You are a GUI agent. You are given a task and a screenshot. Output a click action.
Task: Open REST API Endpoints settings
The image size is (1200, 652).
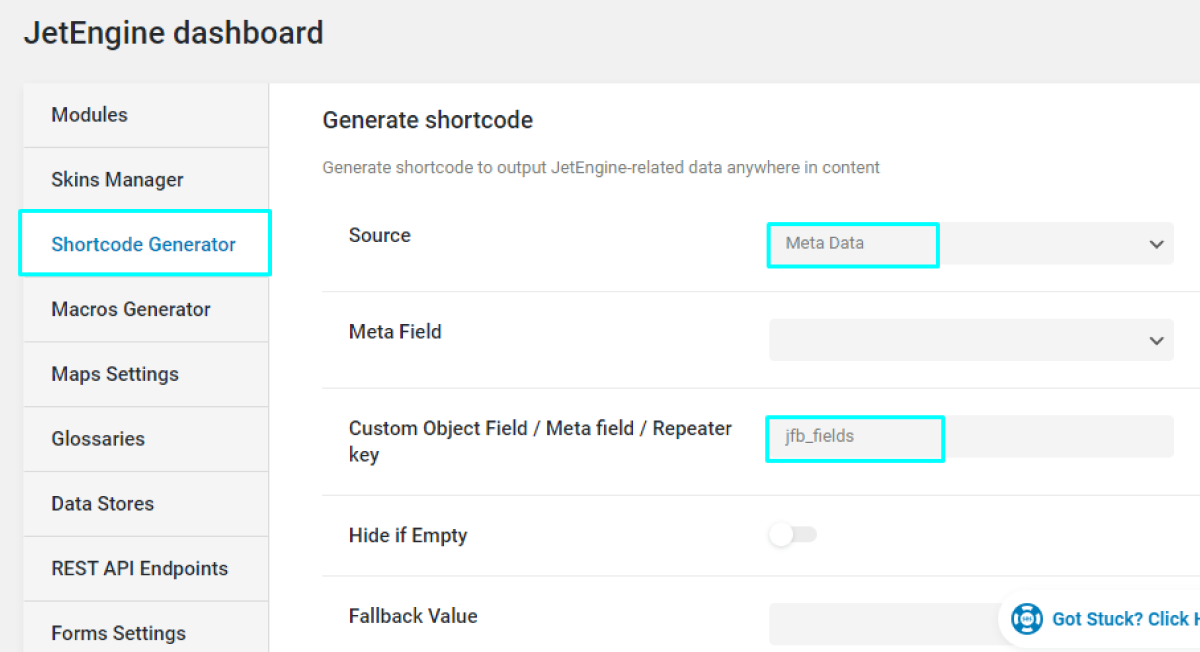click(x=139, y=568)
